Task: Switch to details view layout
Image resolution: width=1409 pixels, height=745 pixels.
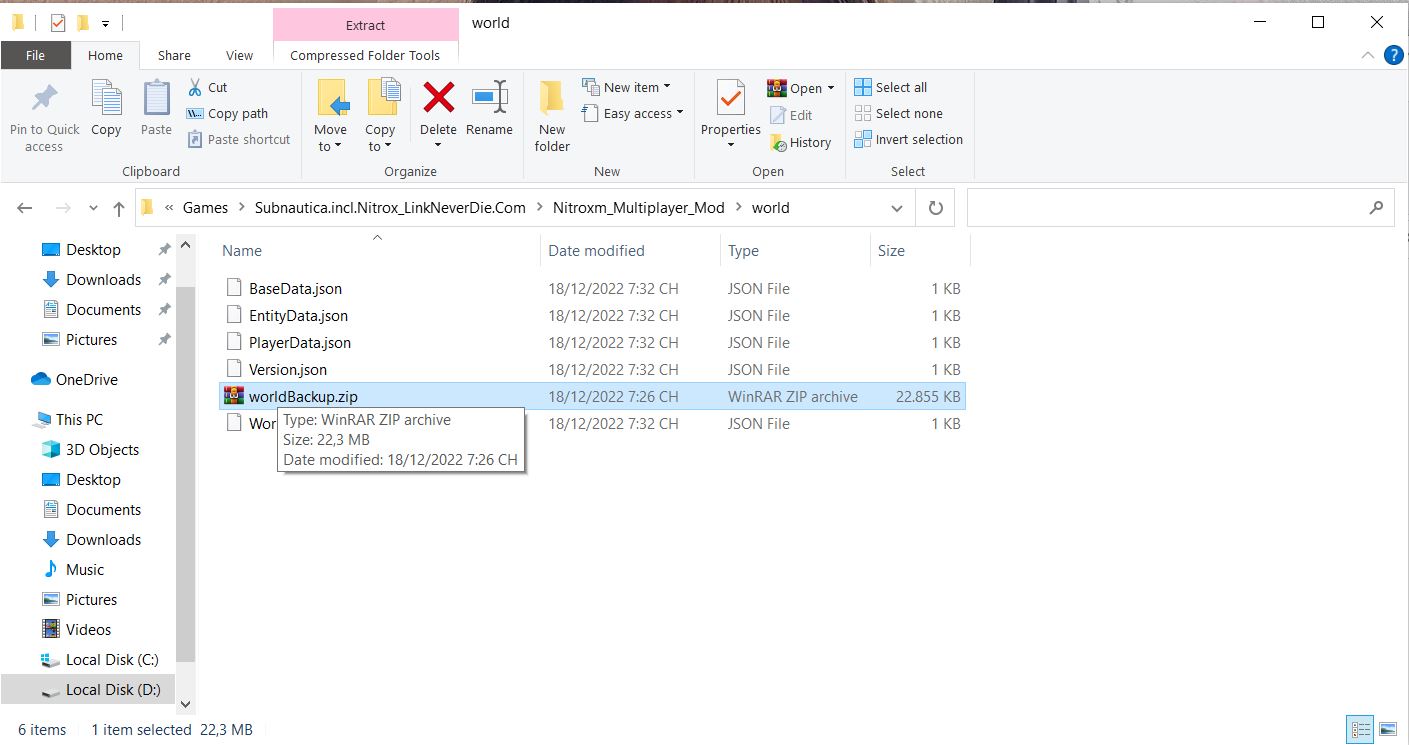Action: tap(1360, 729)
